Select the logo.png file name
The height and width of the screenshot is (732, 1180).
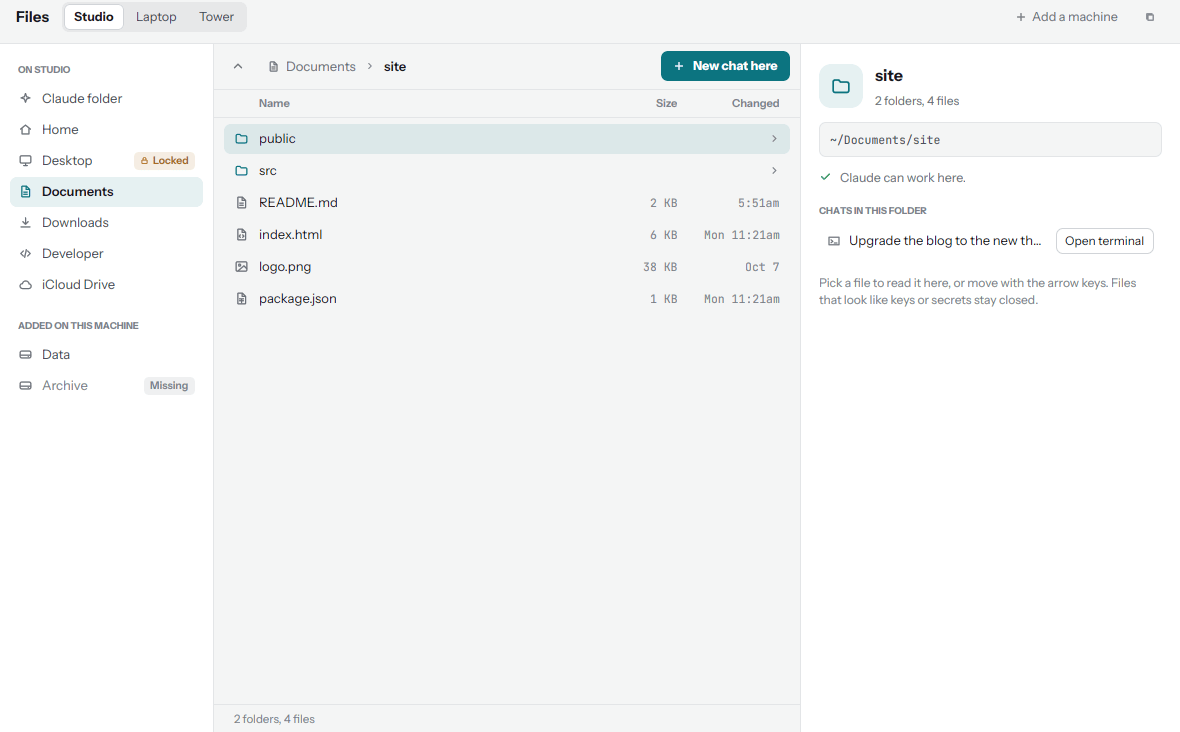[x=284, y=266]
